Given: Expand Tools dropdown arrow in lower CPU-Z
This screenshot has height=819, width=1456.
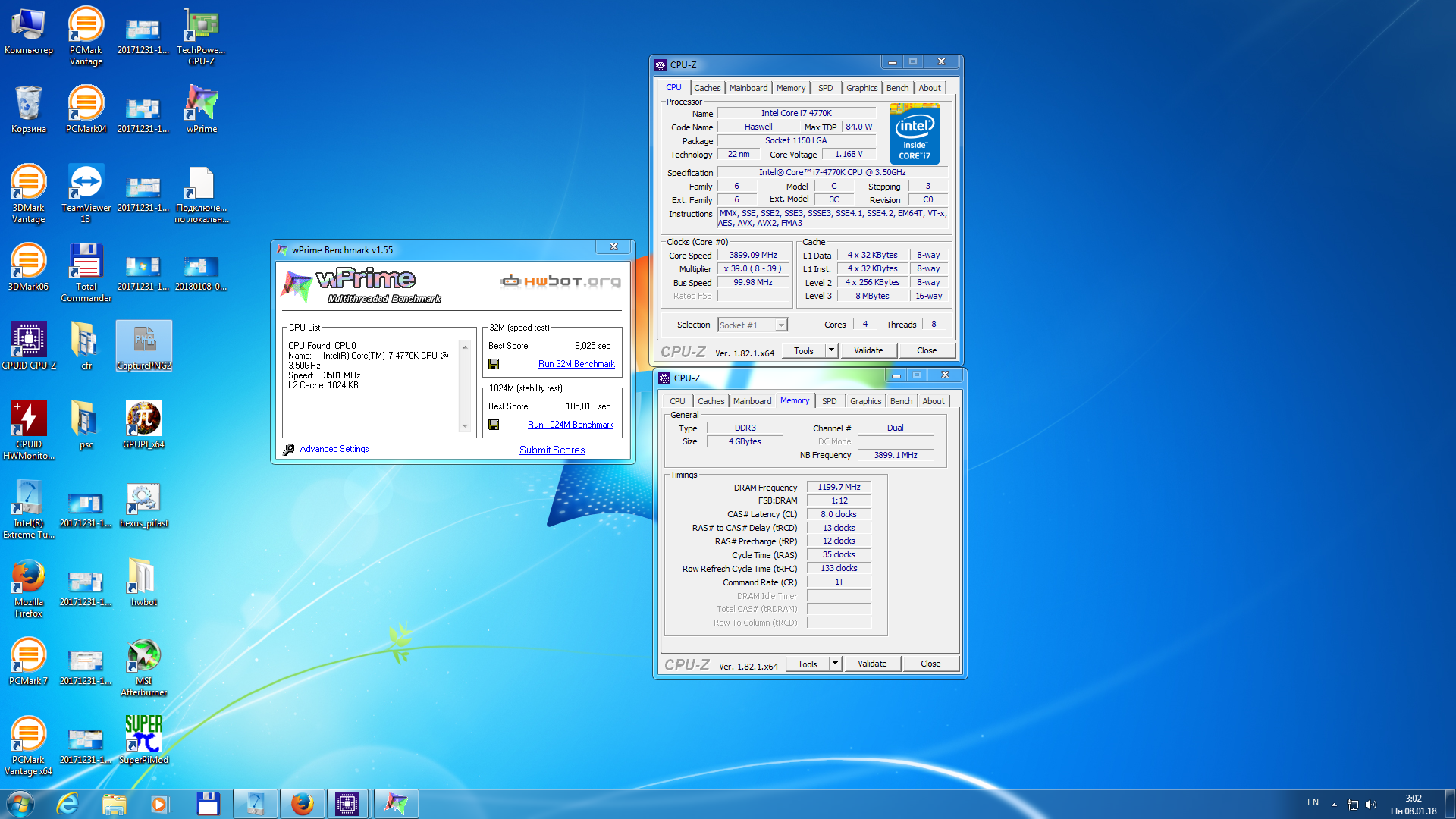Looking at the screenshot, I should pyautogui.click(x=835, y=664).
